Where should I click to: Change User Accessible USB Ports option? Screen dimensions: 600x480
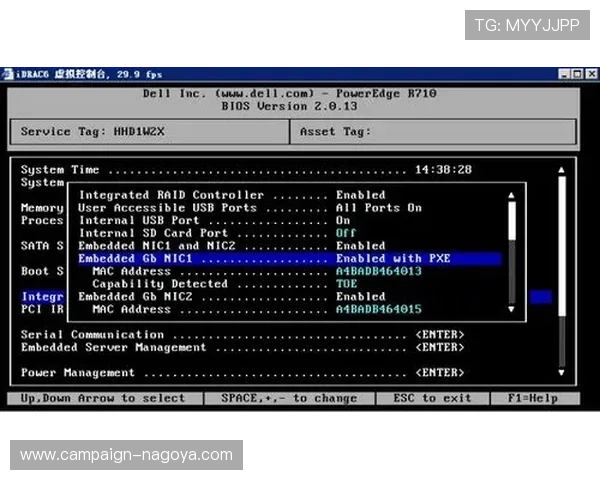pos(378,208)
